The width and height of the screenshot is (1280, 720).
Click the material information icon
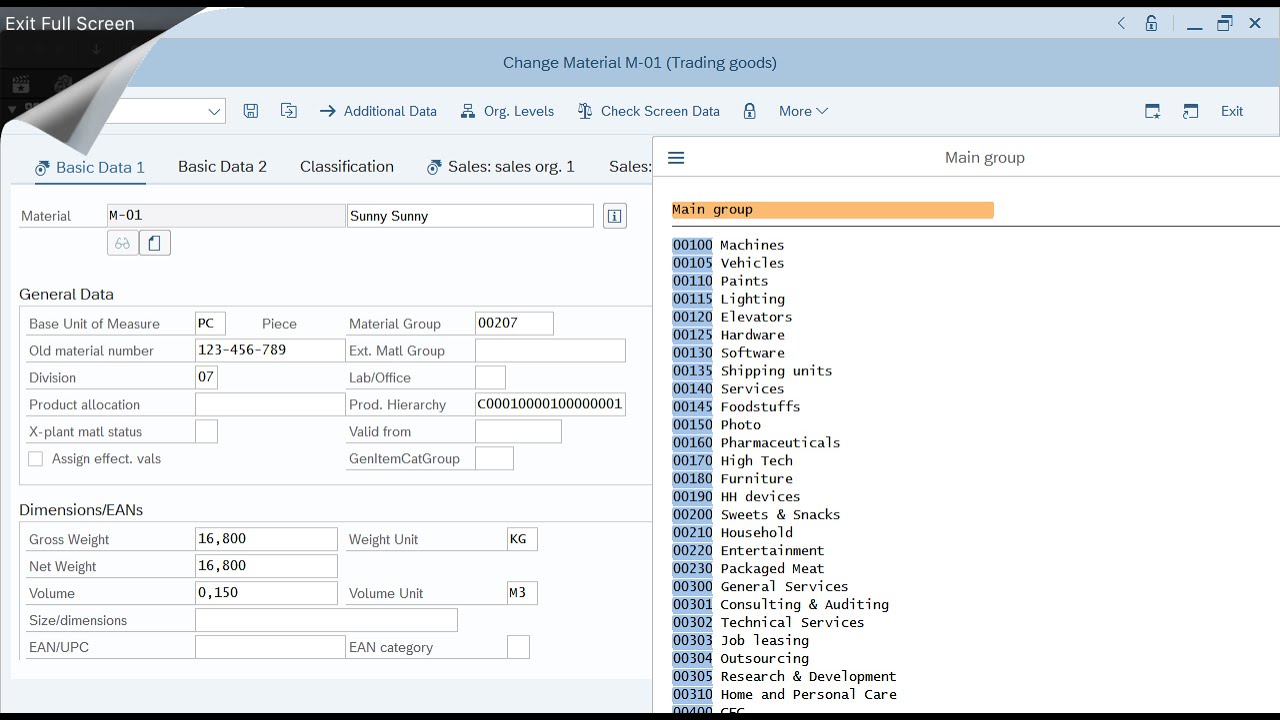pos(615,216)
